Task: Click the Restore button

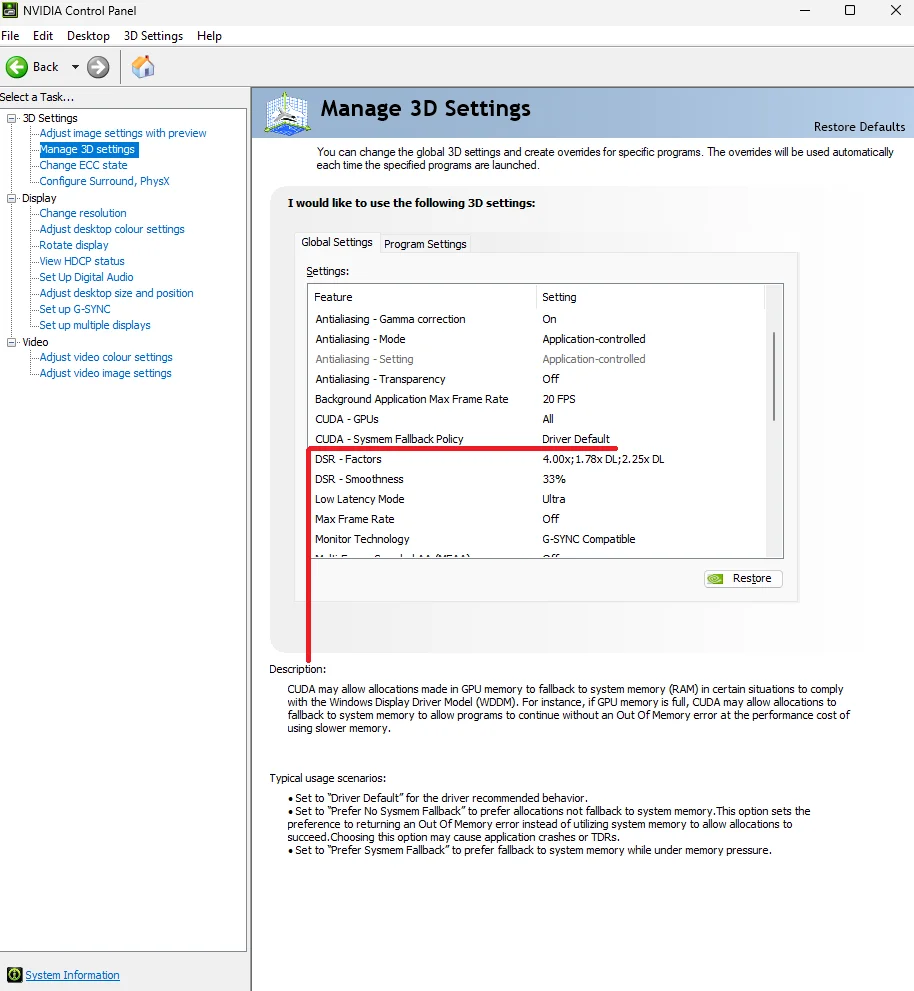Action: 743,578
